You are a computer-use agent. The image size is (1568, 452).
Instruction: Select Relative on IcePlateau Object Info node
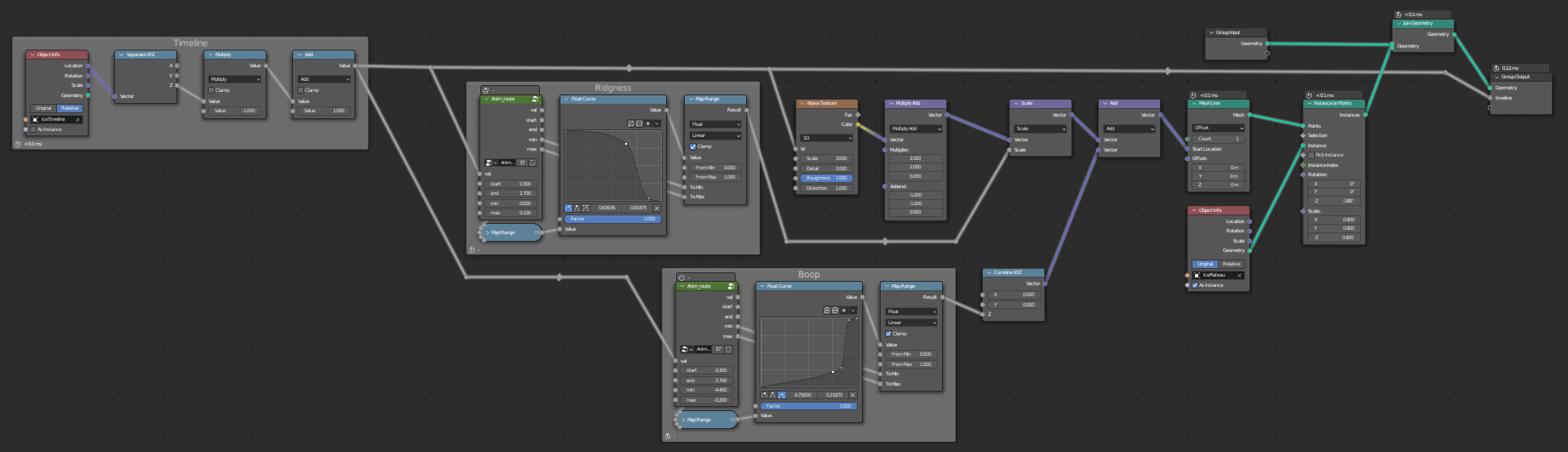point(1232,264)
